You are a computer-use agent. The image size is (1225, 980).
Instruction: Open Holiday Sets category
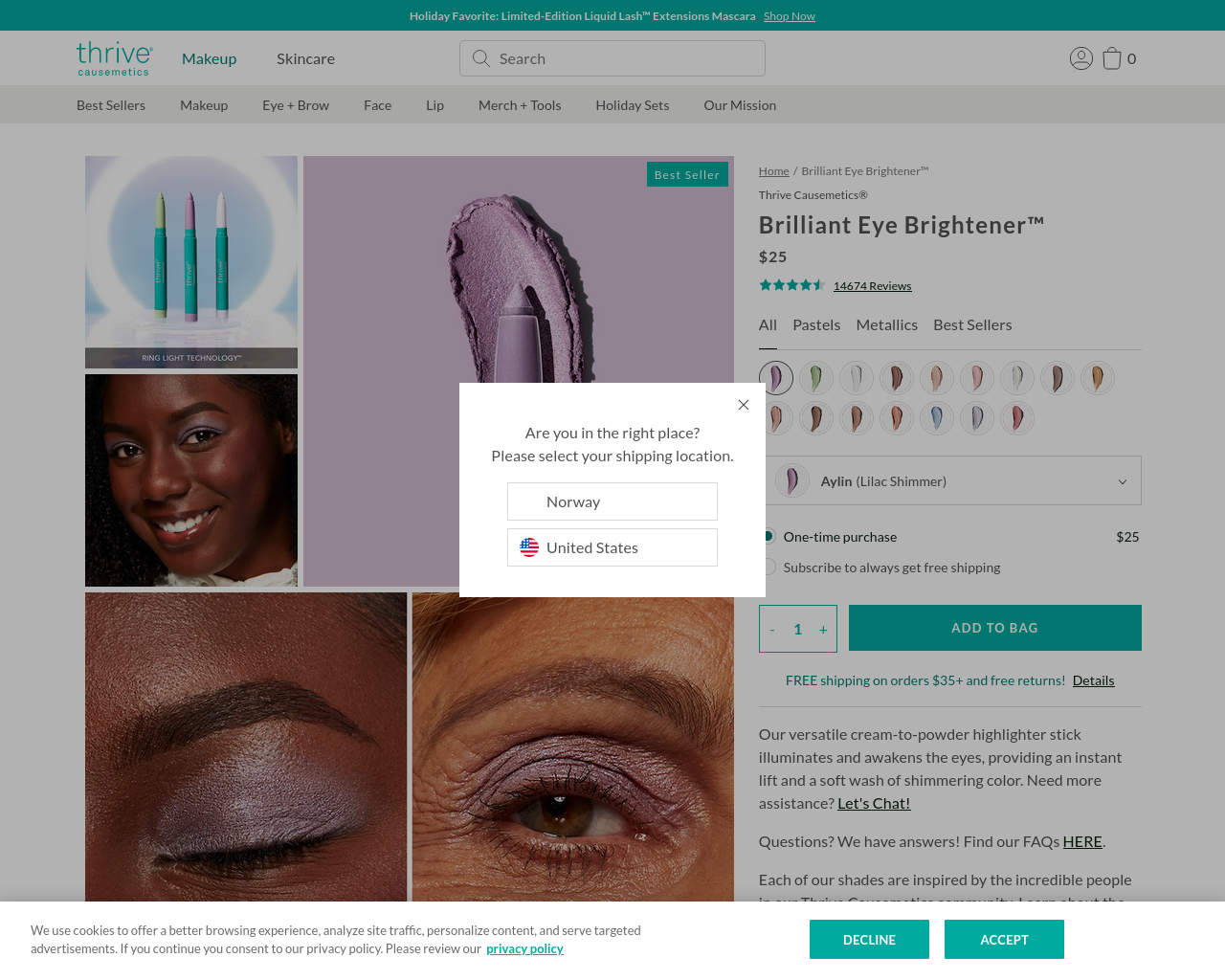pyautogui.click(x=633, y=105)
